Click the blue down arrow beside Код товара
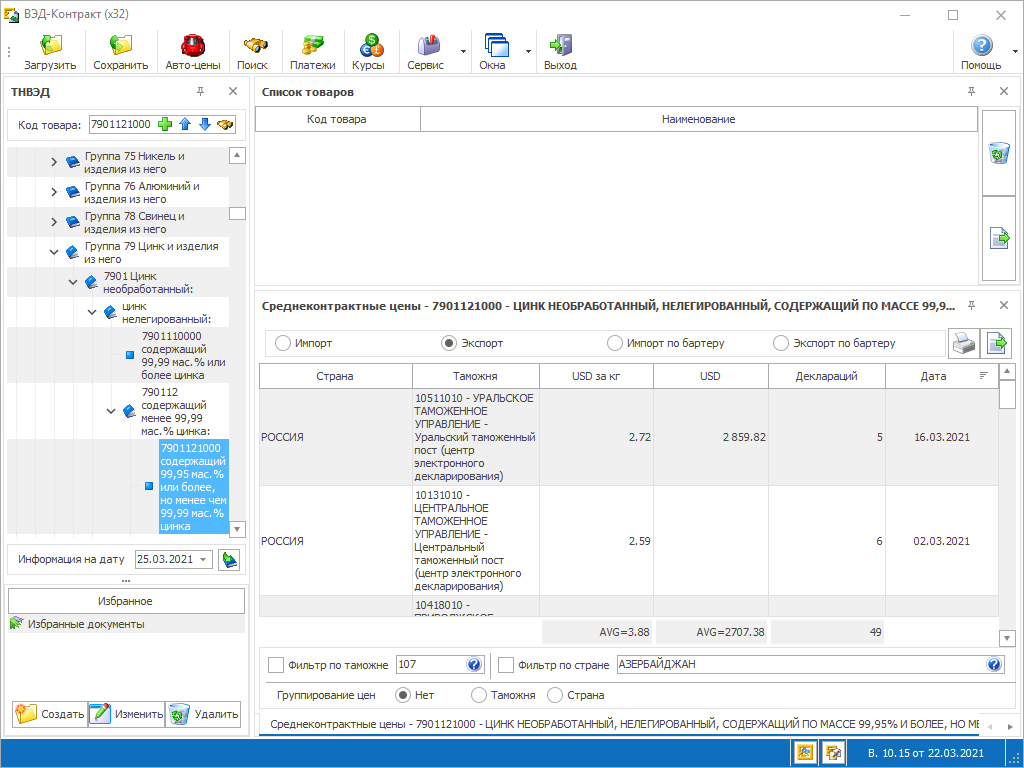Viewport: 1024px width, 768px height. tap(204, 124)
